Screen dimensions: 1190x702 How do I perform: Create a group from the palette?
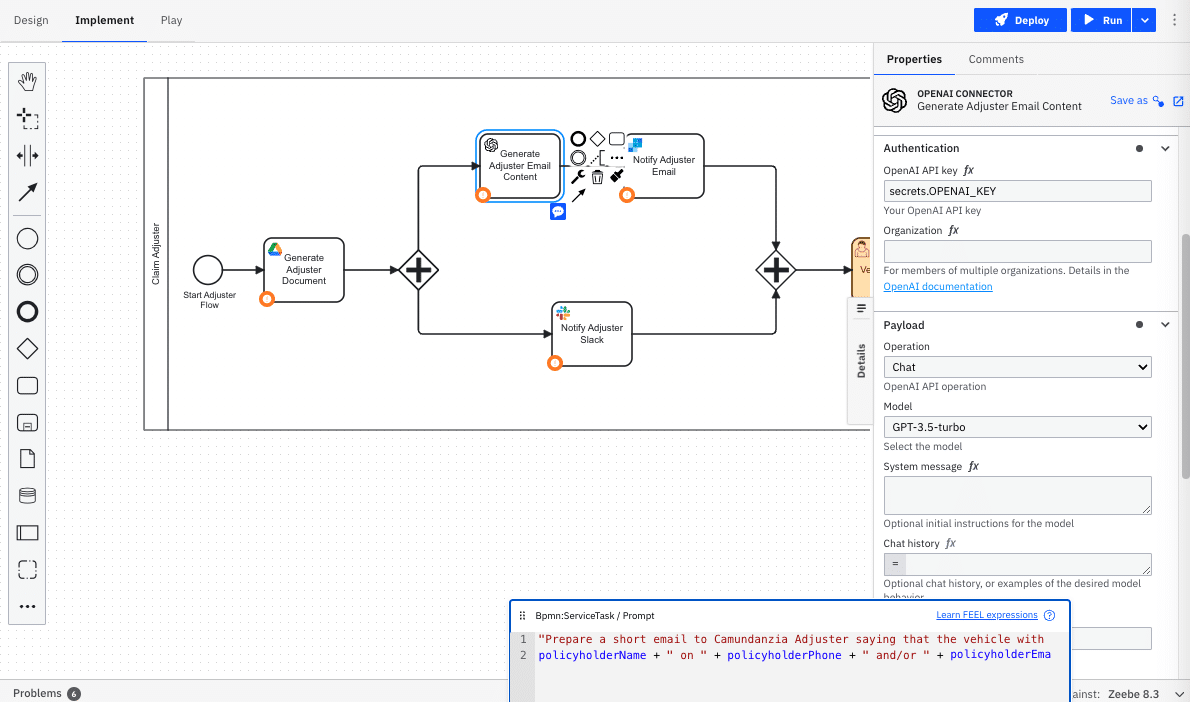pos(27,569)
